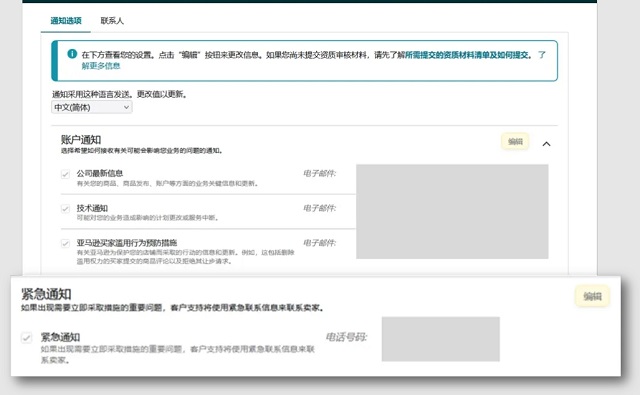Click the 电话号码 field label
Viewport: 640px width, 395px height.
pos(346,337)
